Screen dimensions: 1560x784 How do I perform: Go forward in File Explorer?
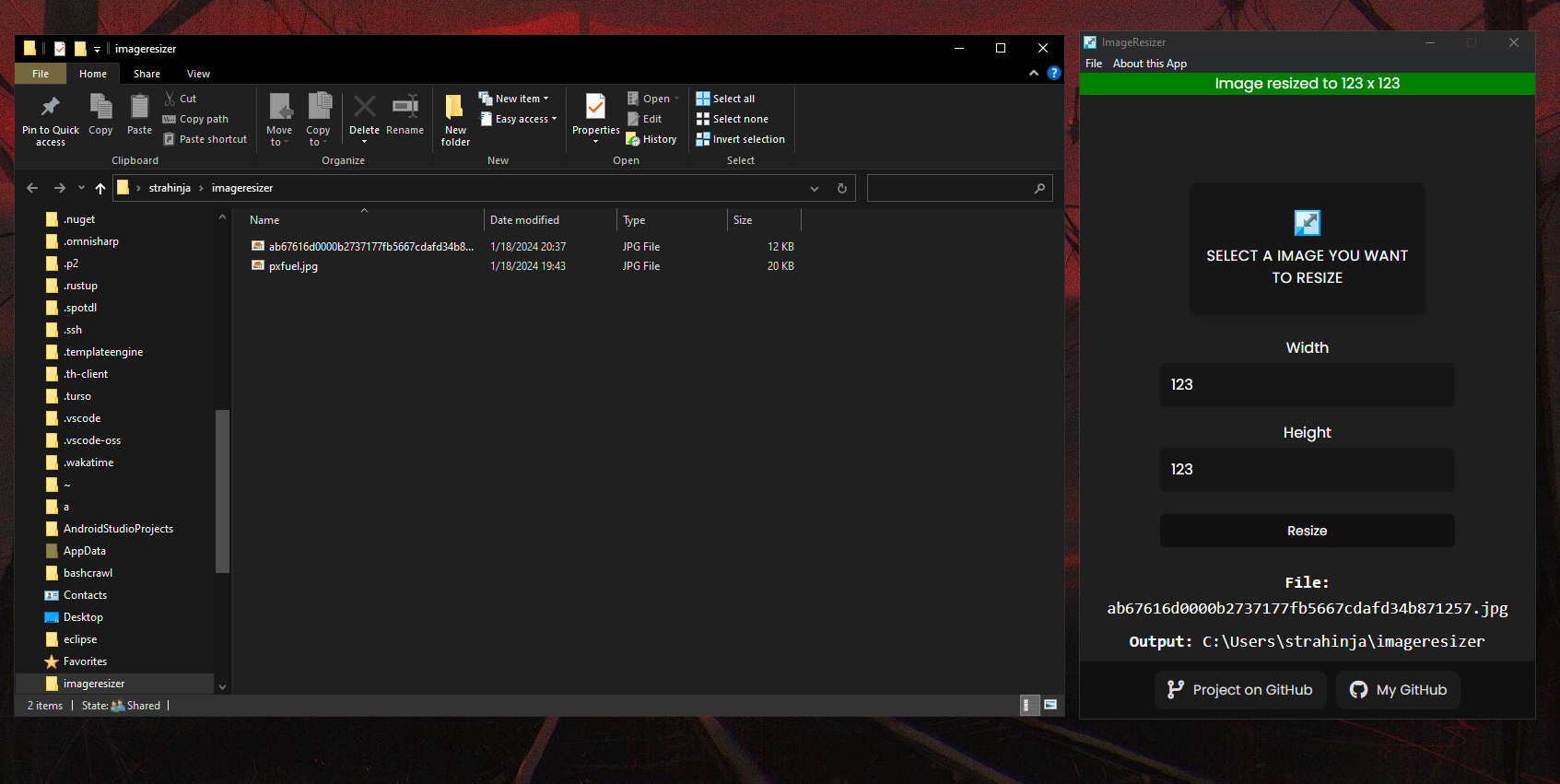(x=60, y=188)
